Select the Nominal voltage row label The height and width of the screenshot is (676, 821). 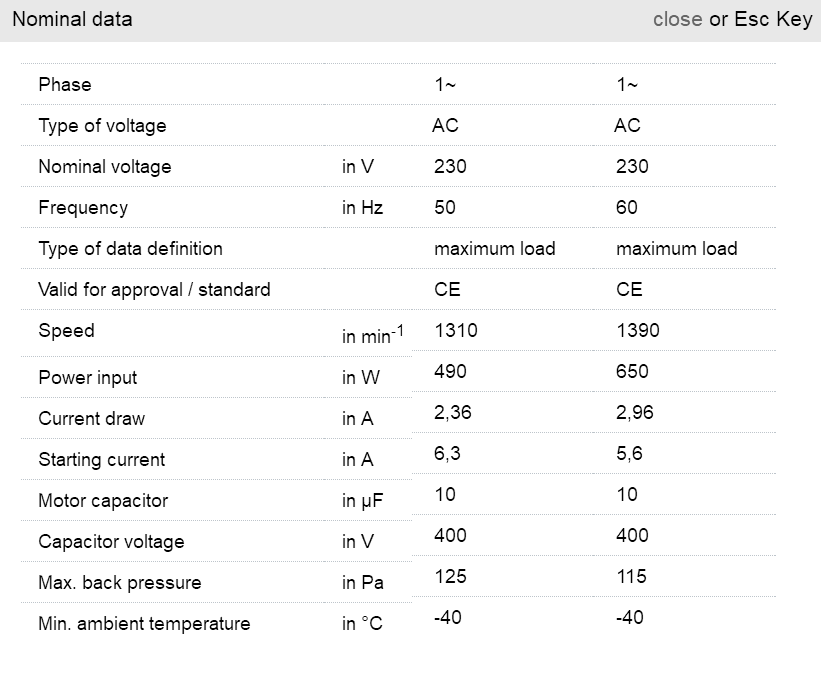[104, 167]
